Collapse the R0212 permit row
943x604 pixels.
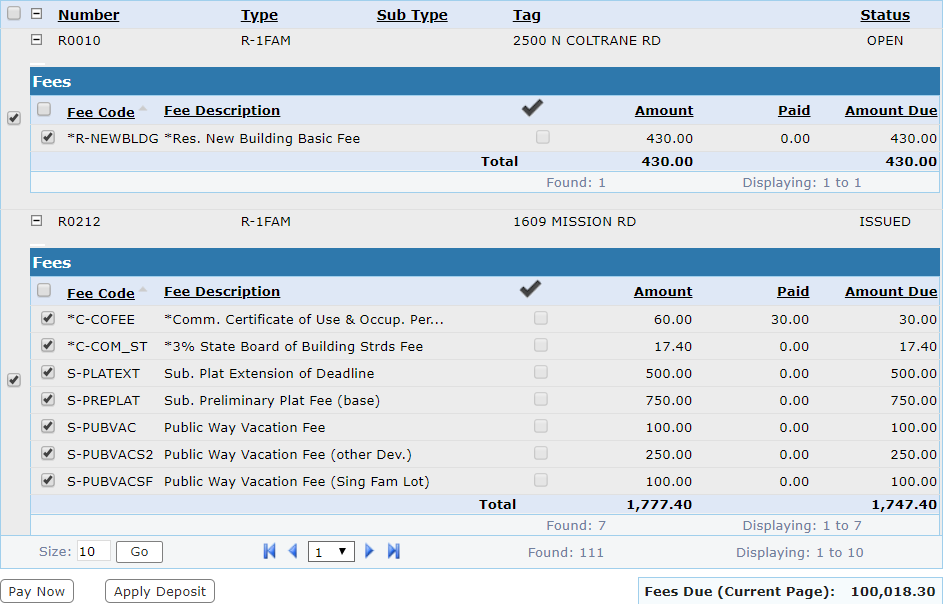click(37, 221)
